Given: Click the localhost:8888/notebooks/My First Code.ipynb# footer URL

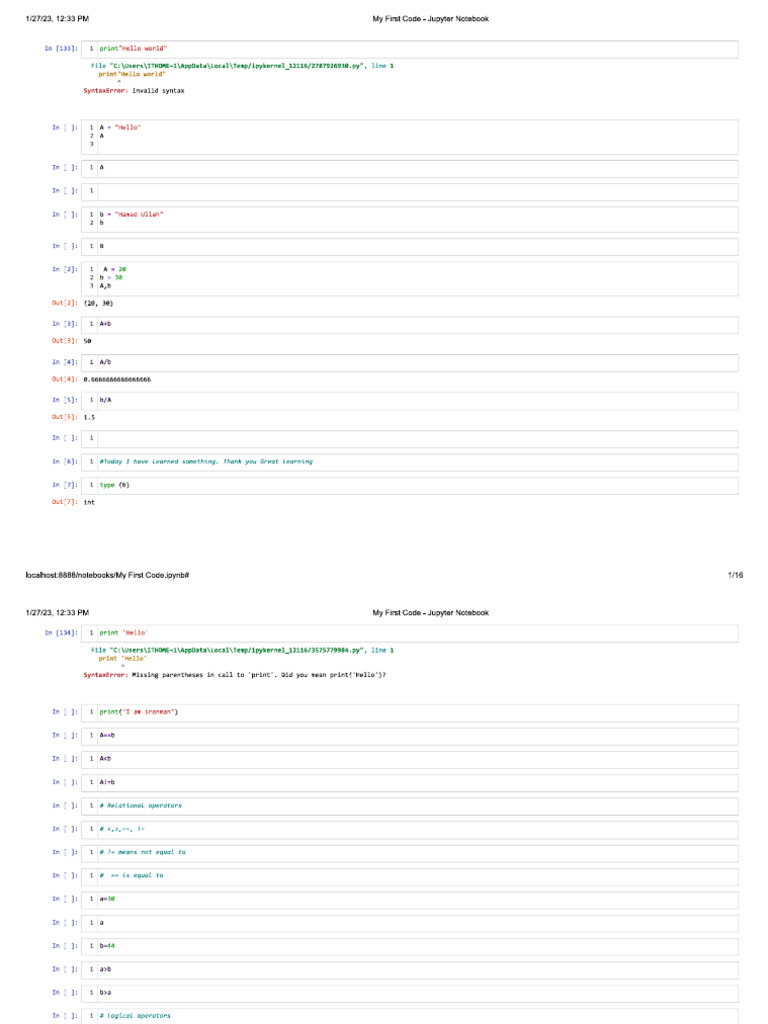Looking at the screenshot, I should pyautogui.click(x=107, y=575).
